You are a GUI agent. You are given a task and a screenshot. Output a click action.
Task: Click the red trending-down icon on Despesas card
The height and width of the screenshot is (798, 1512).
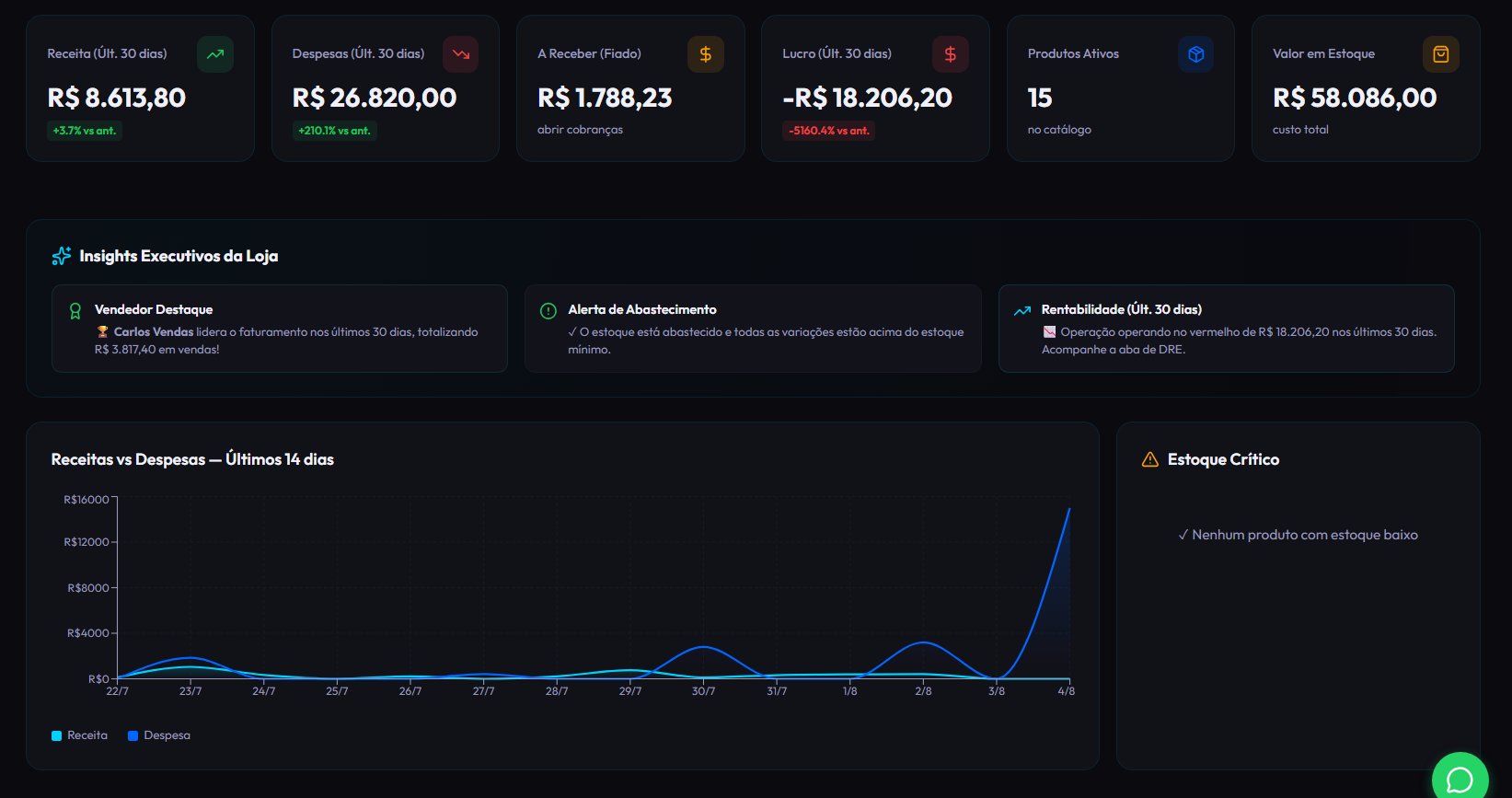461,54
